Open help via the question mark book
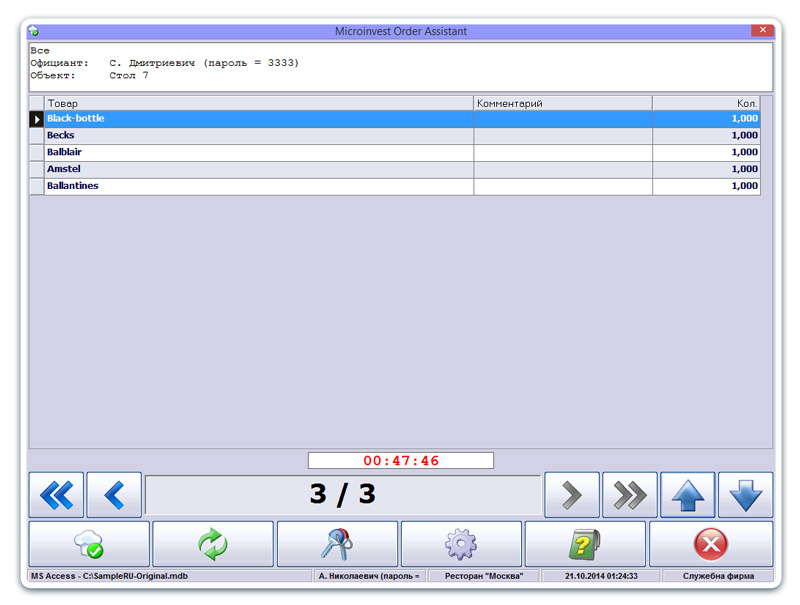The image size is (800, 605). click(x=585, y=544)
